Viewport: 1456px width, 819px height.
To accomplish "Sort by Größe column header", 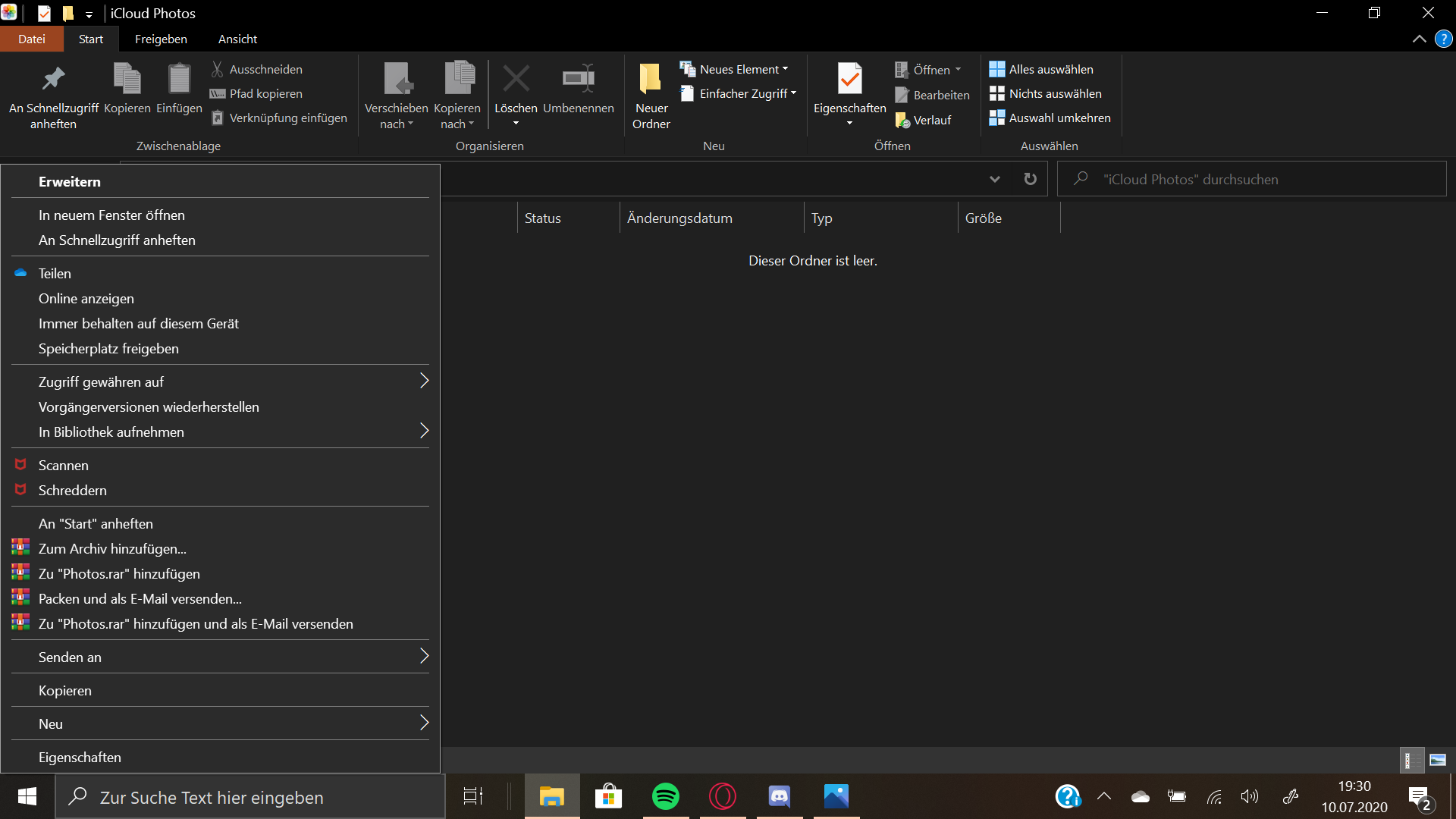I will [1009, 218].
